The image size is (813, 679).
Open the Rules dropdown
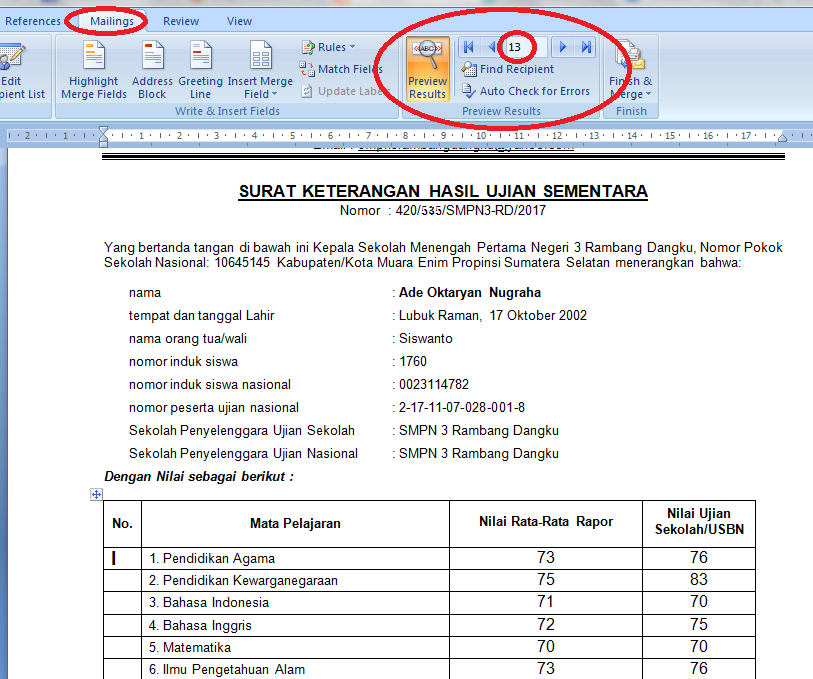click(x=328, y=46)
